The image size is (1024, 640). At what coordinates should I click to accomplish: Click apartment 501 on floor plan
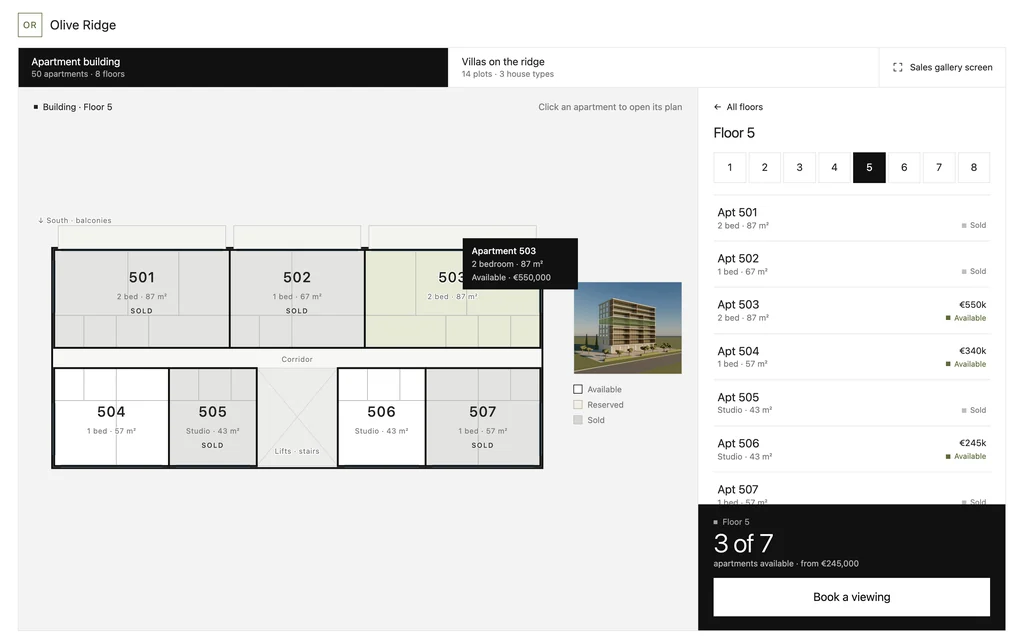point(142,298)
